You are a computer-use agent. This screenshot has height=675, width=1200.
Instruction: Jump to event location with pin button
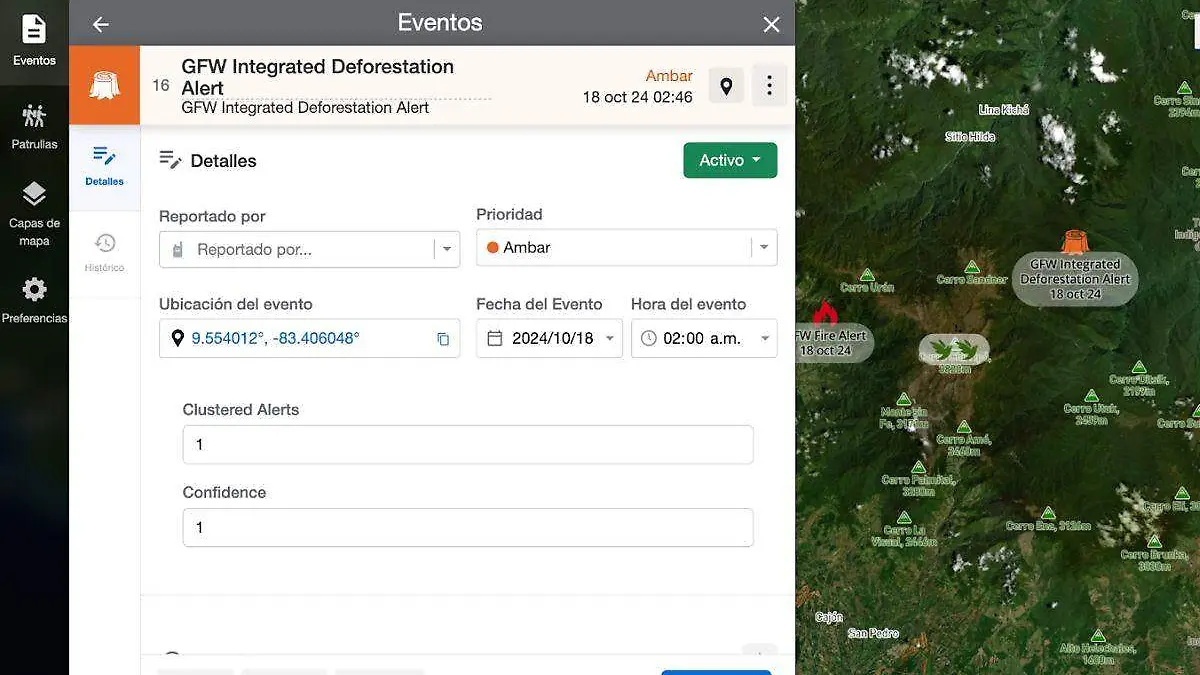tap(726, 86)
